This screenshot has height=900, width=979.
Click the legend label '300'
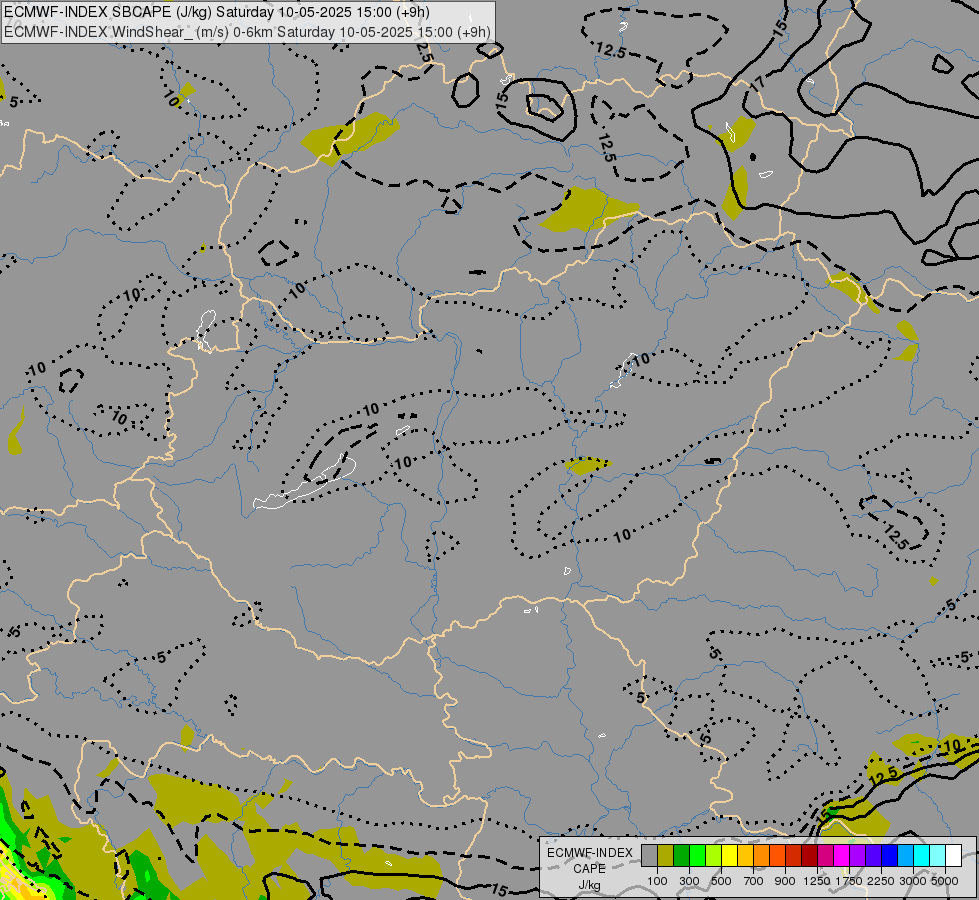(x=689, y=881)
